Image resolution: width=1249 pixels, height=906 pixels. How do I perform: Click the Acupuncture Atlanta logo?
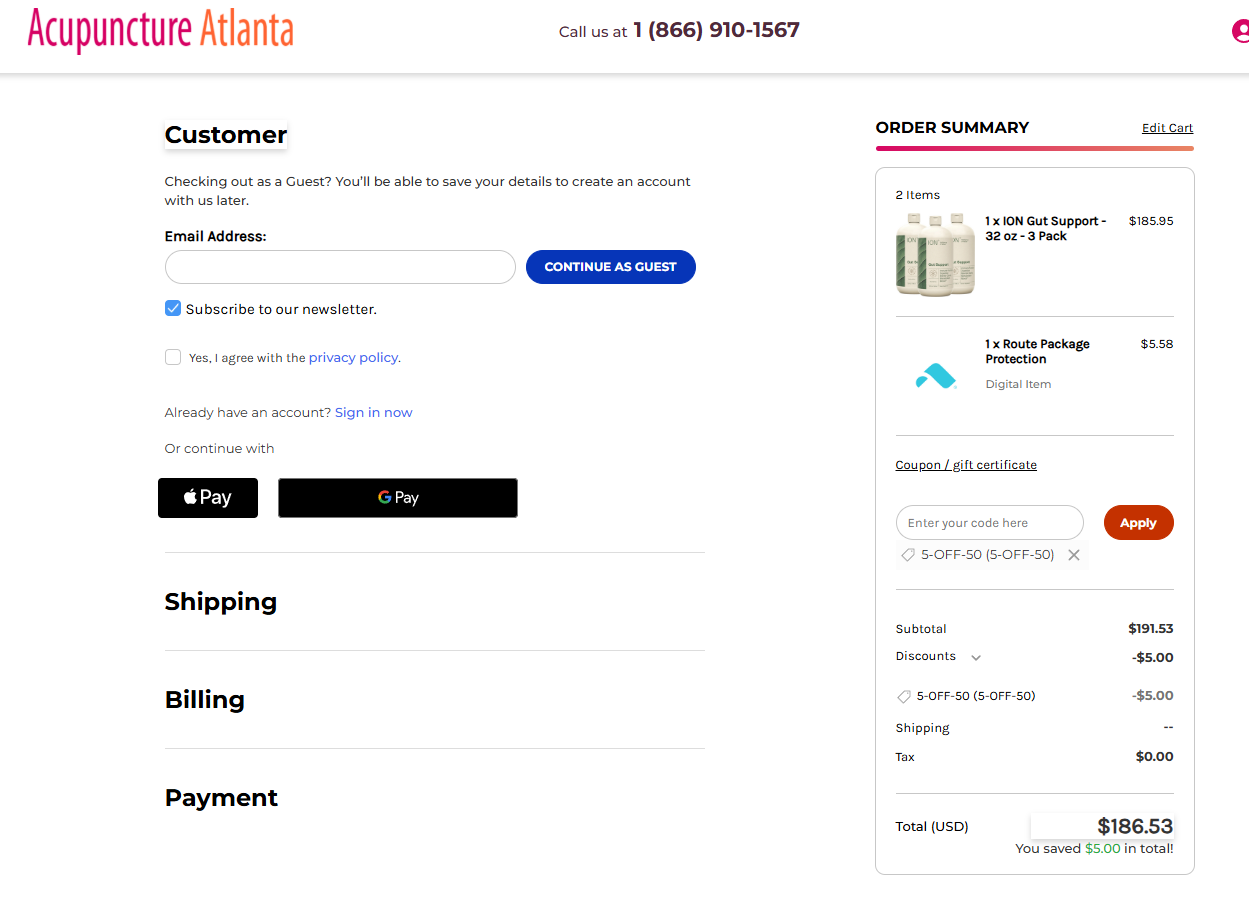160,29
